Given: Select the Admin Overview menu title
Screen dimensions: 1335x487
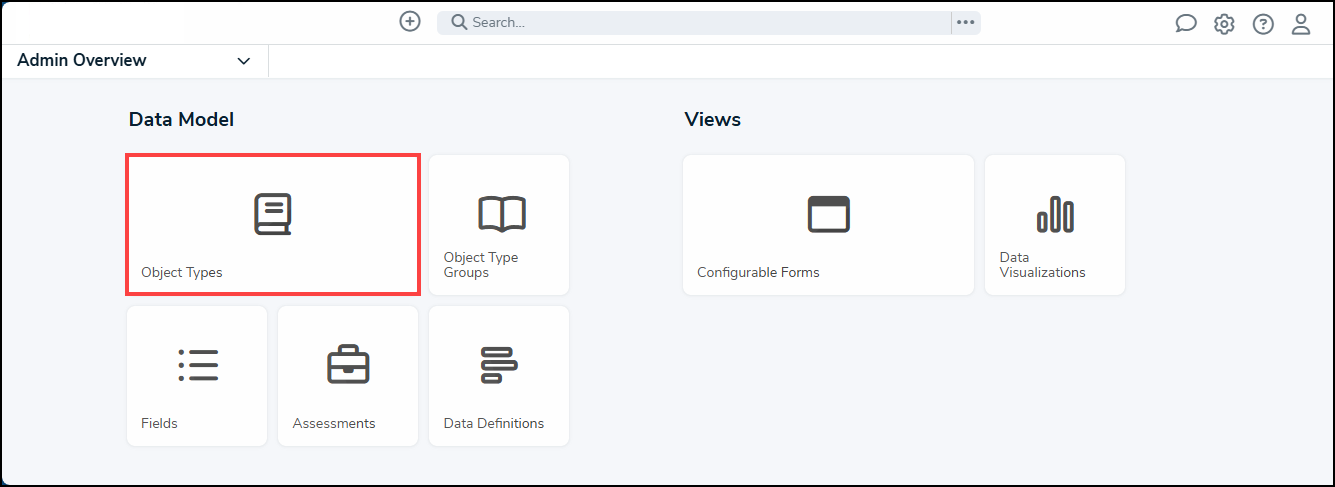Looking at the screenshot, I should click(x=82, y=60).
